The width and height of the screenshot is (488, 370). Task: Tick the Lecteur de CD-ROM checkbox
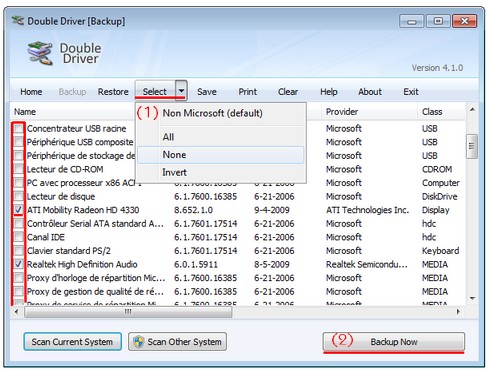point(19,169)
